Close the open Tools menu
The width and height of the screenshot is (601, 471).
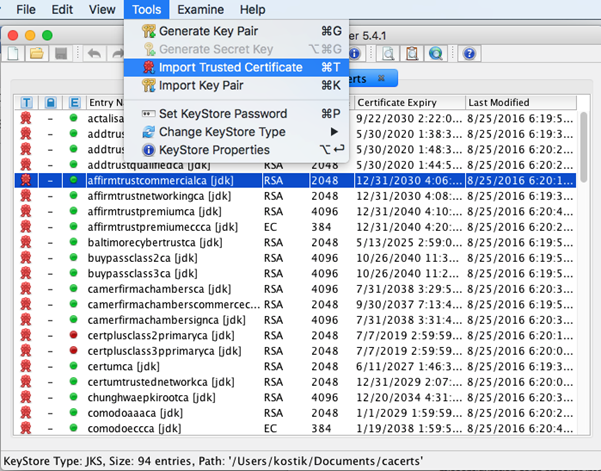pyautogui.click(x=146, y=9)
